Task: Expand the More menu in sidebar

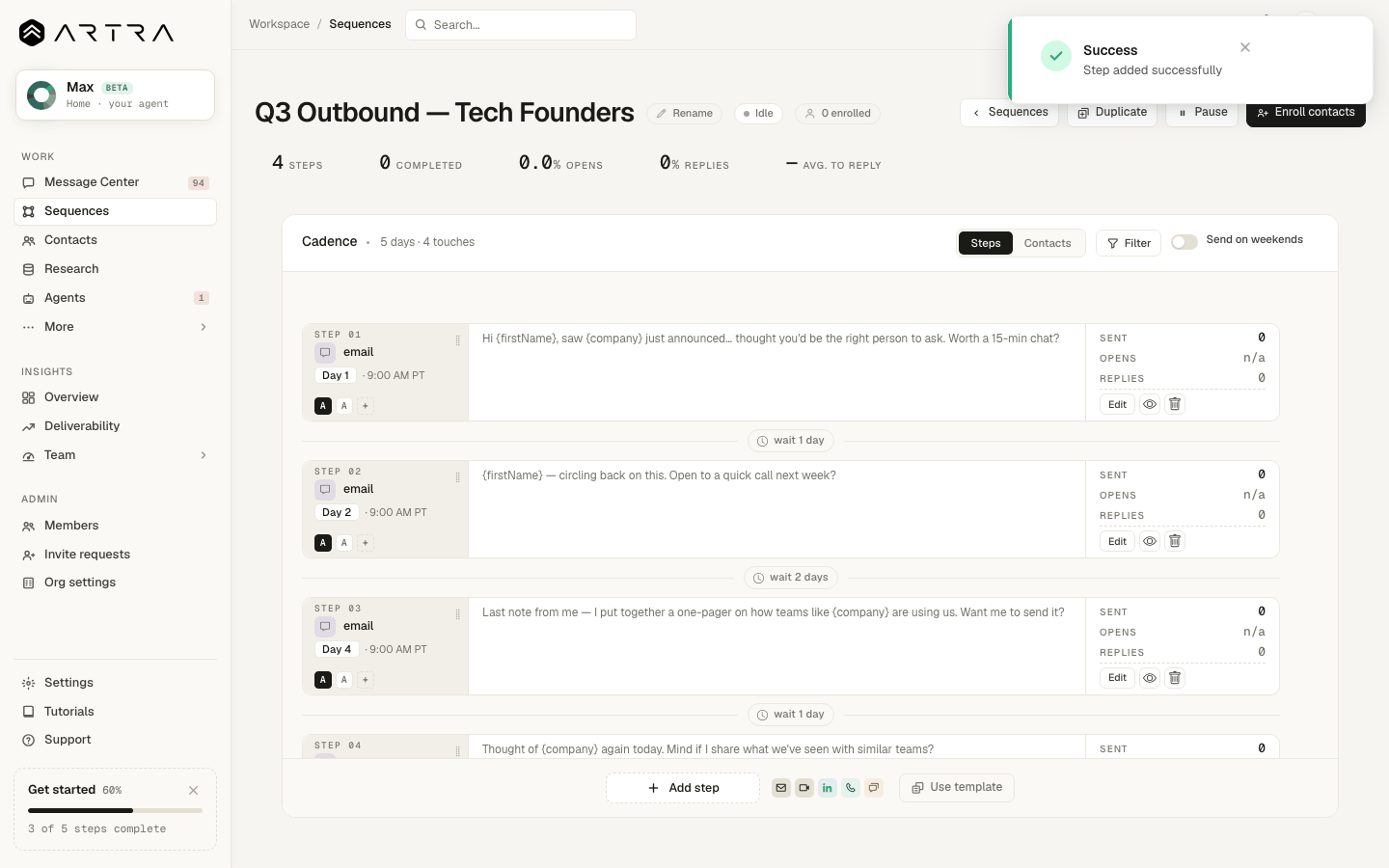Action: click(115, 327)
